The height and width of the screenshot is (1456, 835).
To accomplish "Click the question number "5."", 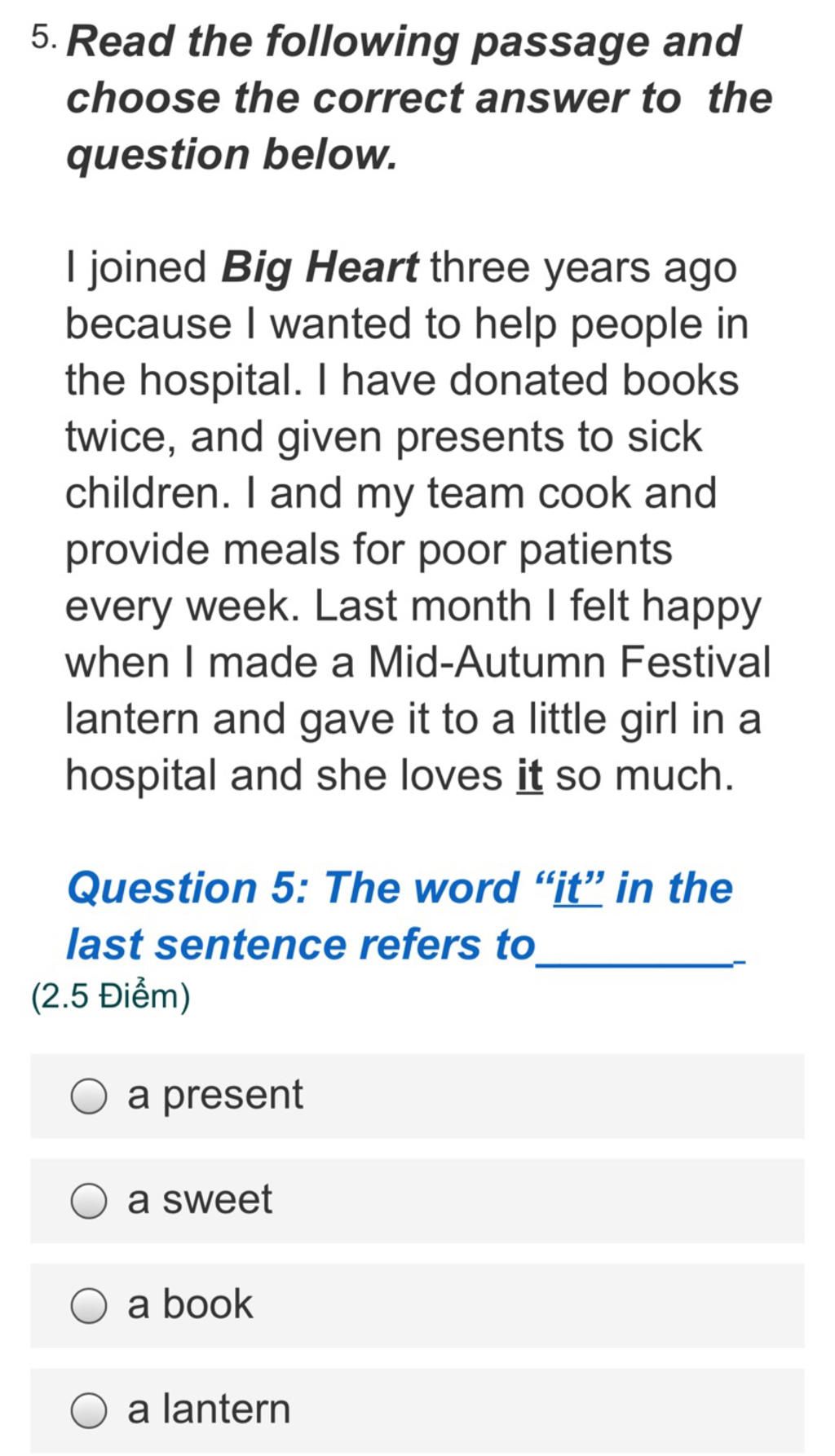I will (44, 38).
